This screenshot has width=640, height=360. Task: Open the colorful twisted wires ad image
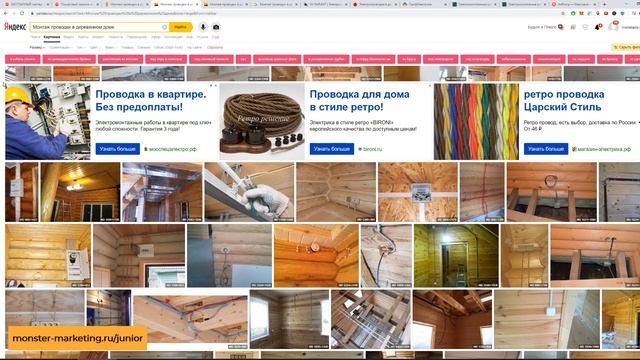pos(476,122)
